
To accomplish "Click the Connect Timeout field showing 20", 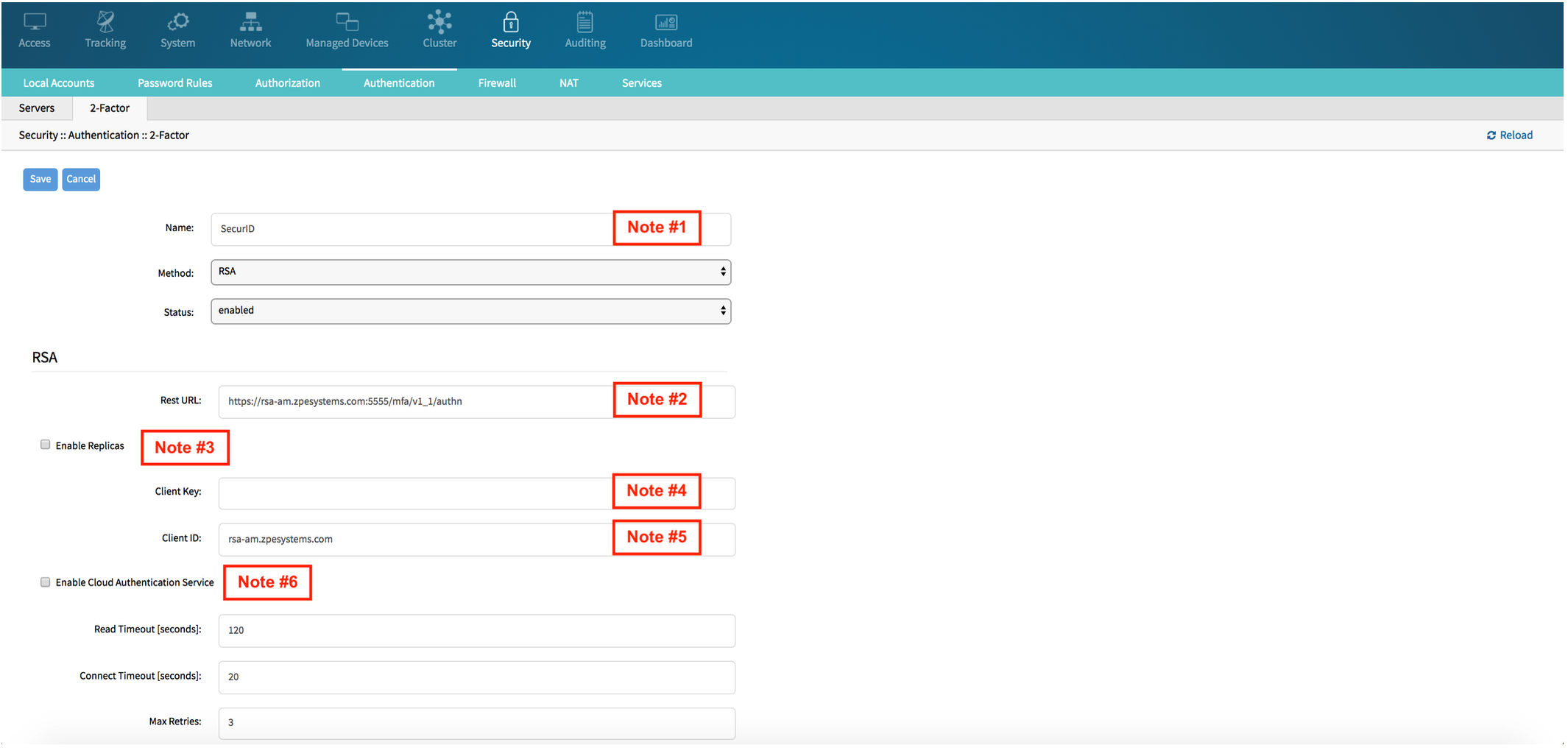I will coord(477,677).
